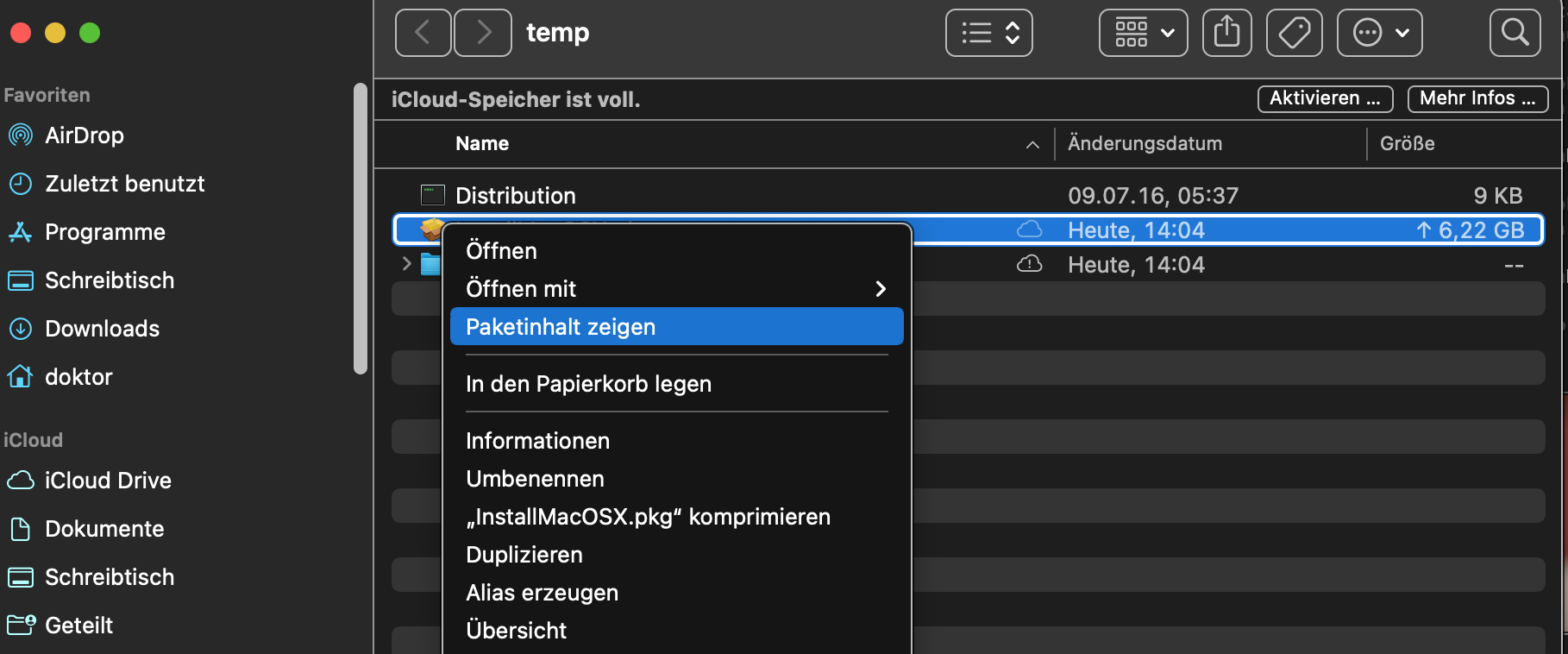This screenshot has width=1568, height=654.
Task: Click the Mehr Infos button
Action: coord(1477,98)
